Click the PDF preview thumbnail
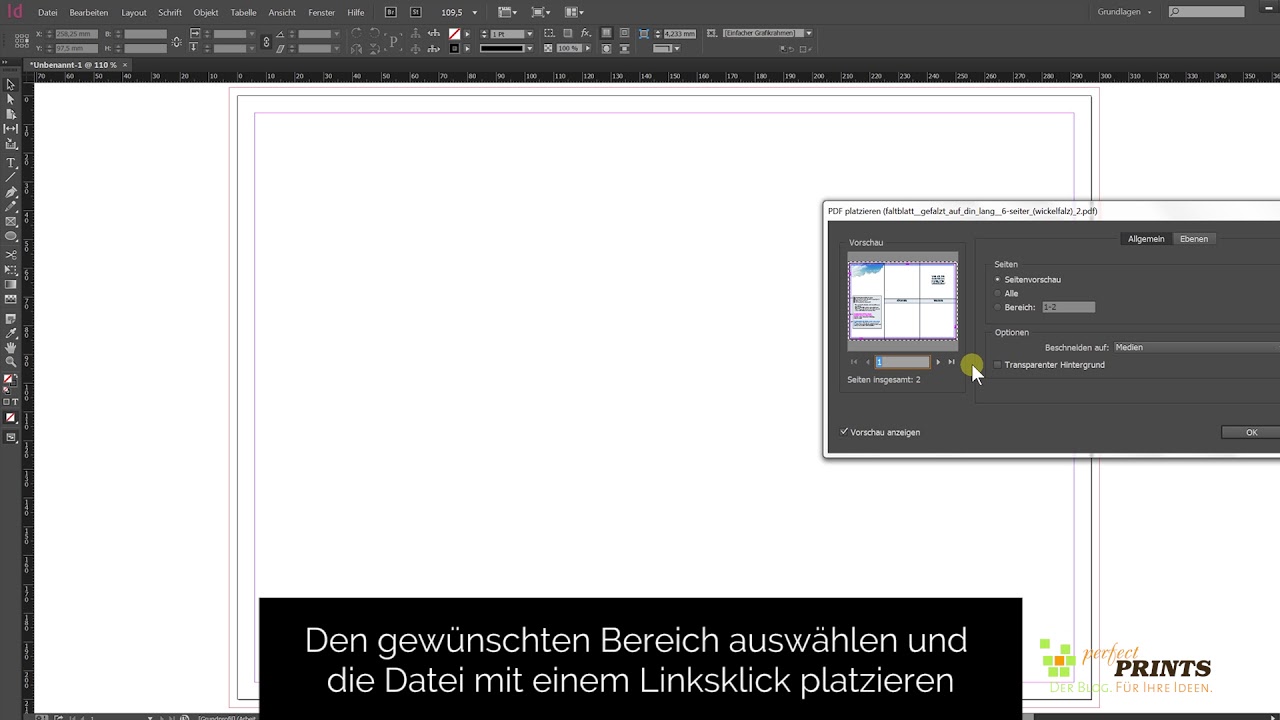1280x720 pixels. [902, 301]
